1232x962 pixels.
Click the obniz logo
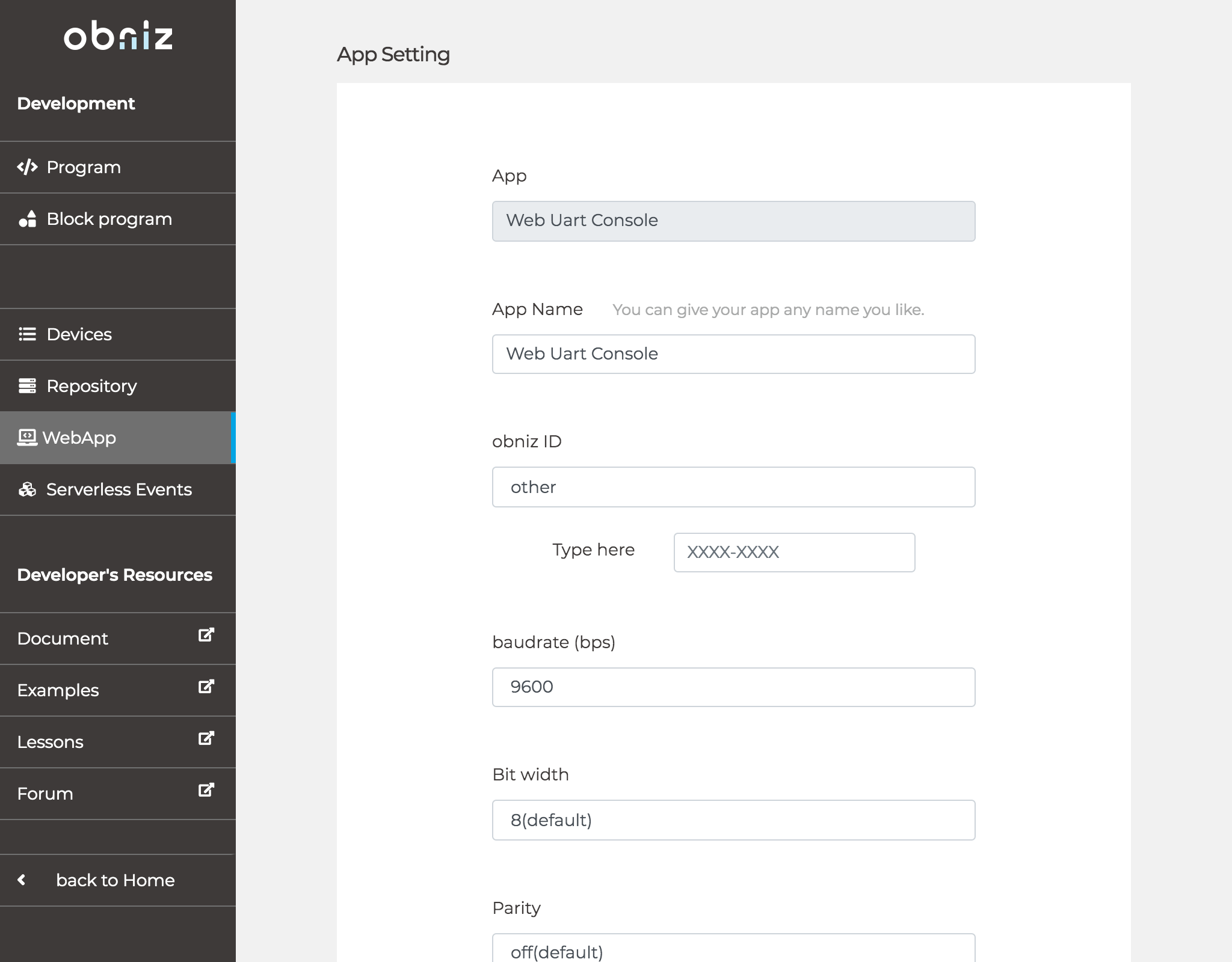coord(118,36)
